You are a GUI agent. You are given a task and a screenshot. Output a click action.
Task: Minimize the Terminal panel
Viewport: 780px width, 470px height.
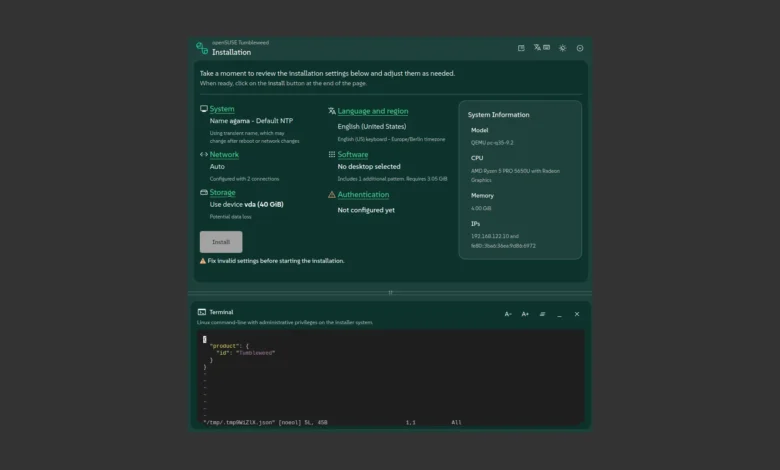pyautogui.click(x=559, y=314)
